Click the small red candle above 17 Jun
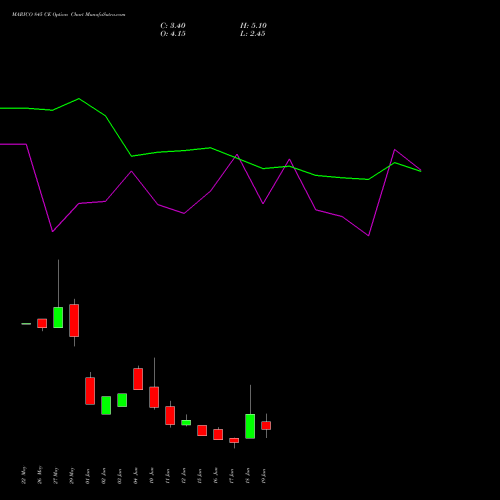500x500 pixels. pos(234,440)
